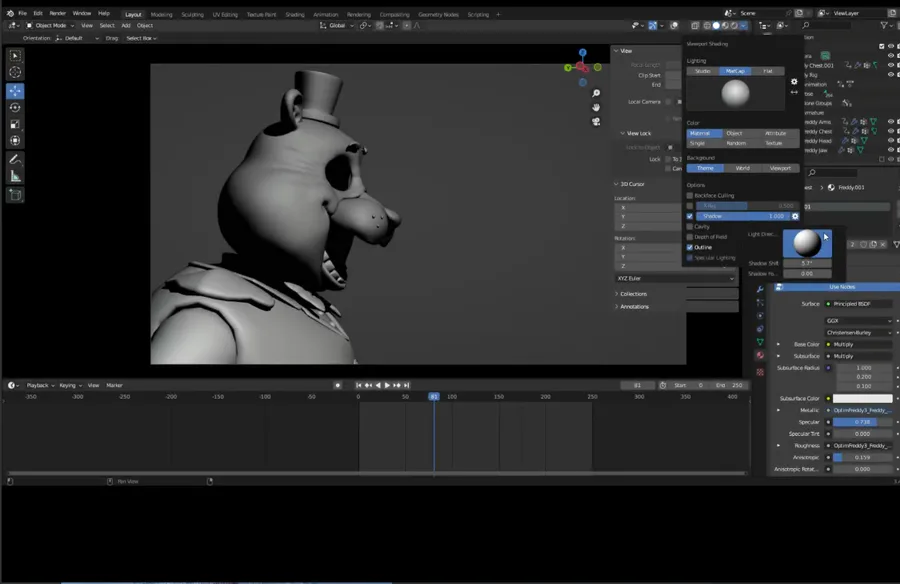The height and width of the screenshot is (584, 900).
Task: Activate the Move tool
Action: (15, 91)
